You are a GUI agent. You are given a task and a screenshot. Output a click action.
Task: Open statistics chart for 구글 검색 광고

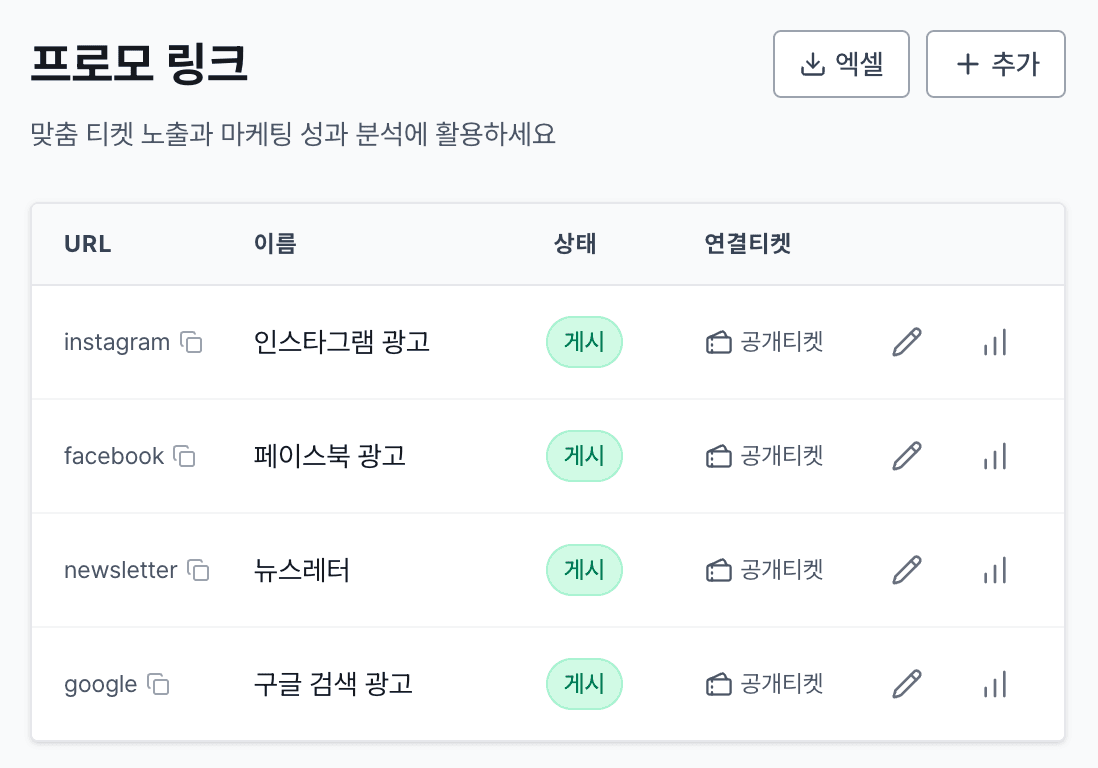[994, 684]
